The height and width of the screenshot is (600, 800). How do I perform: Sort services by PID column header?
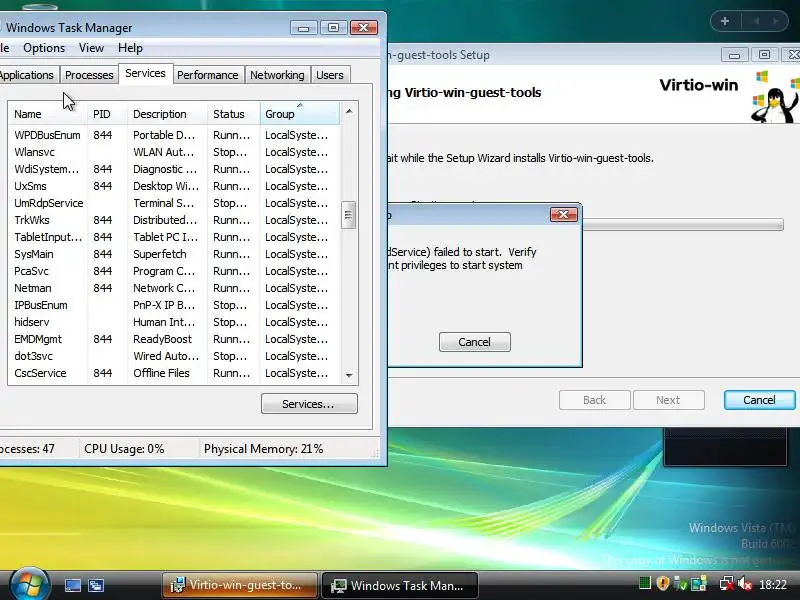(107, 114)
